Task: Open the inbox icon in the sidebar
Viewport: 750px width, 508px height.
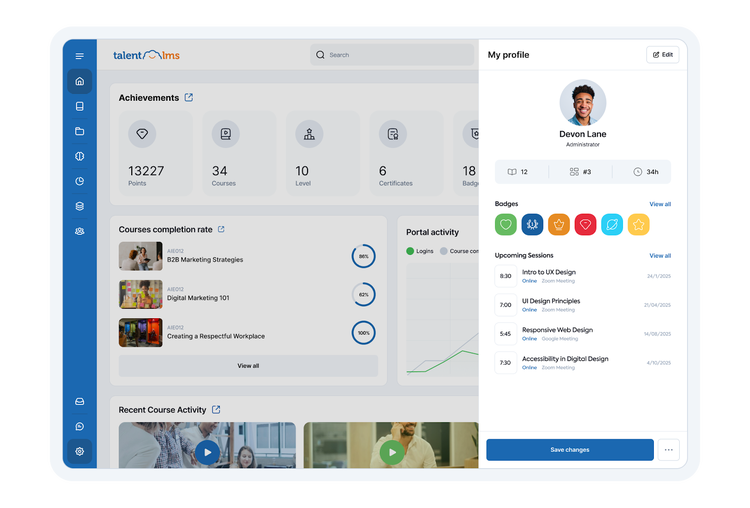Action: point(79,401)
